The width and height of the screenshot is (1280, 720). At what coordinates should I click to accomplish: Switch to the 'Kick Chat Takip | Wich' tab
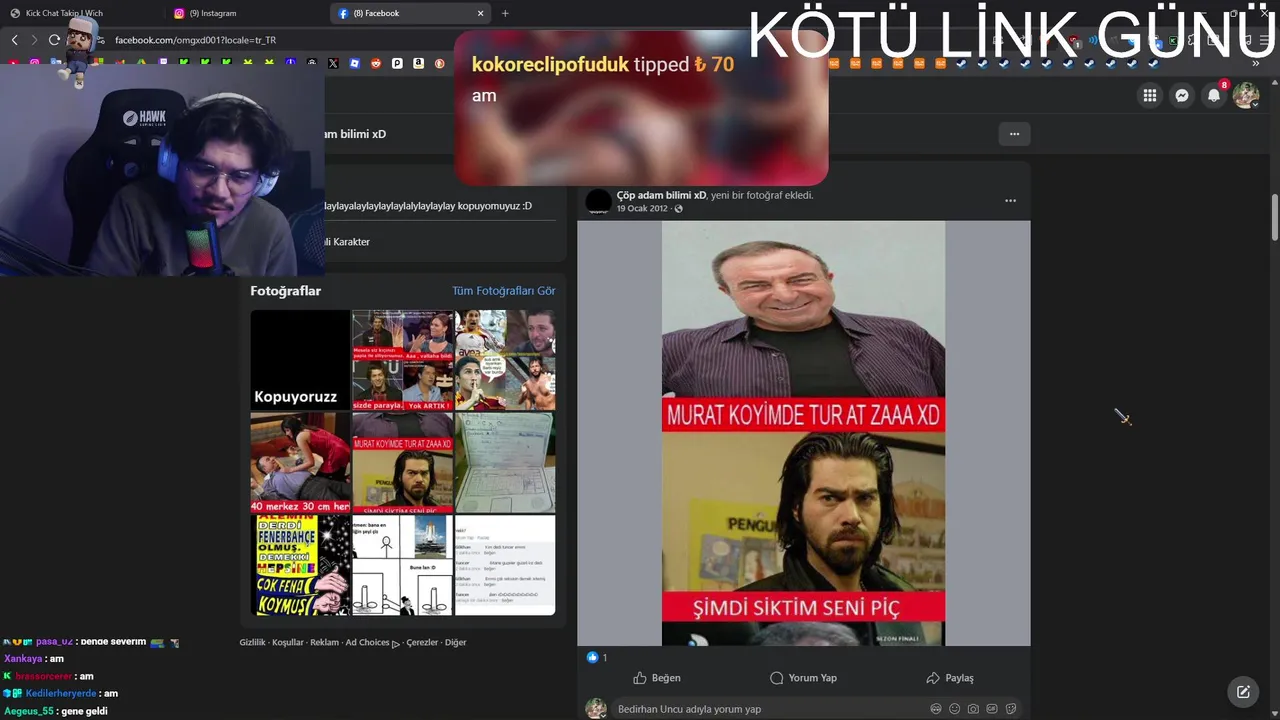tap(80, 13)
